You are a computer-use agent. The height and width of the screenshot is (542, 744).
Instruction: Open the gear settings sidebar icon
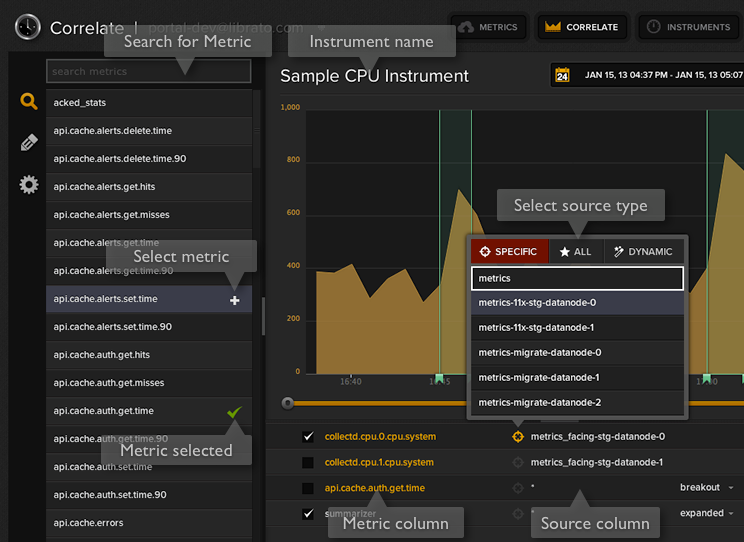(x=29, y=185)
